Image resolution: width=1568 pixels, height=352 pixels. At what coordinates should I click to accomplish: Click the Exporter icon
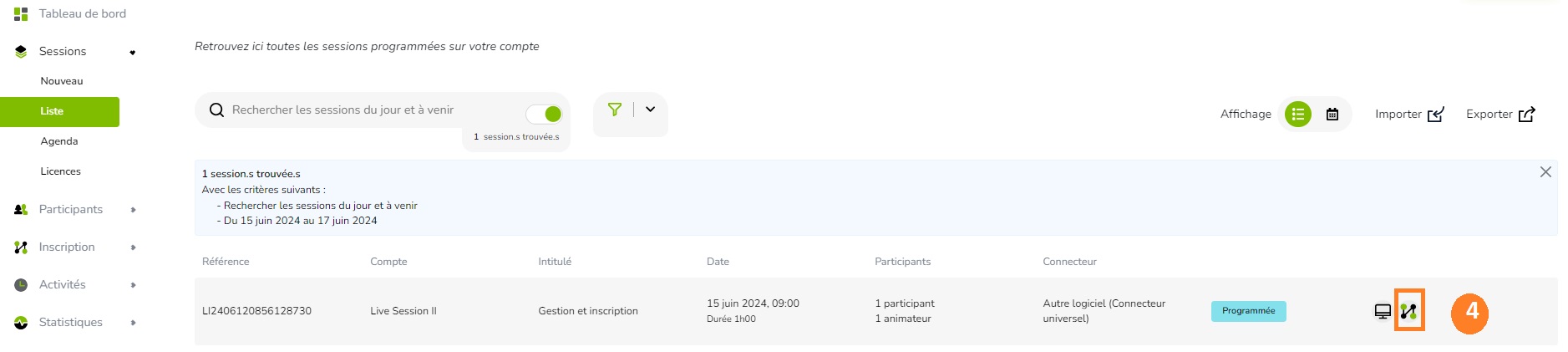pyautogui.click(x=1527, y=115)
